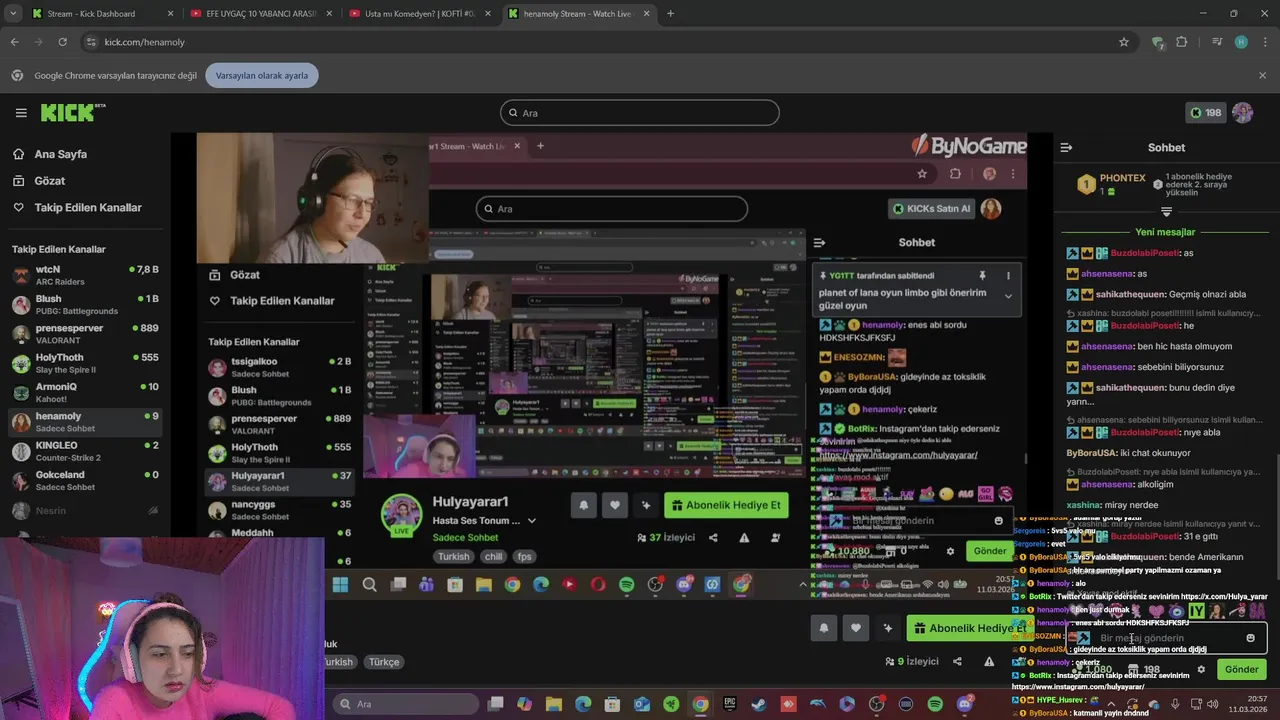Select the Turkish tag

point(338,662)
